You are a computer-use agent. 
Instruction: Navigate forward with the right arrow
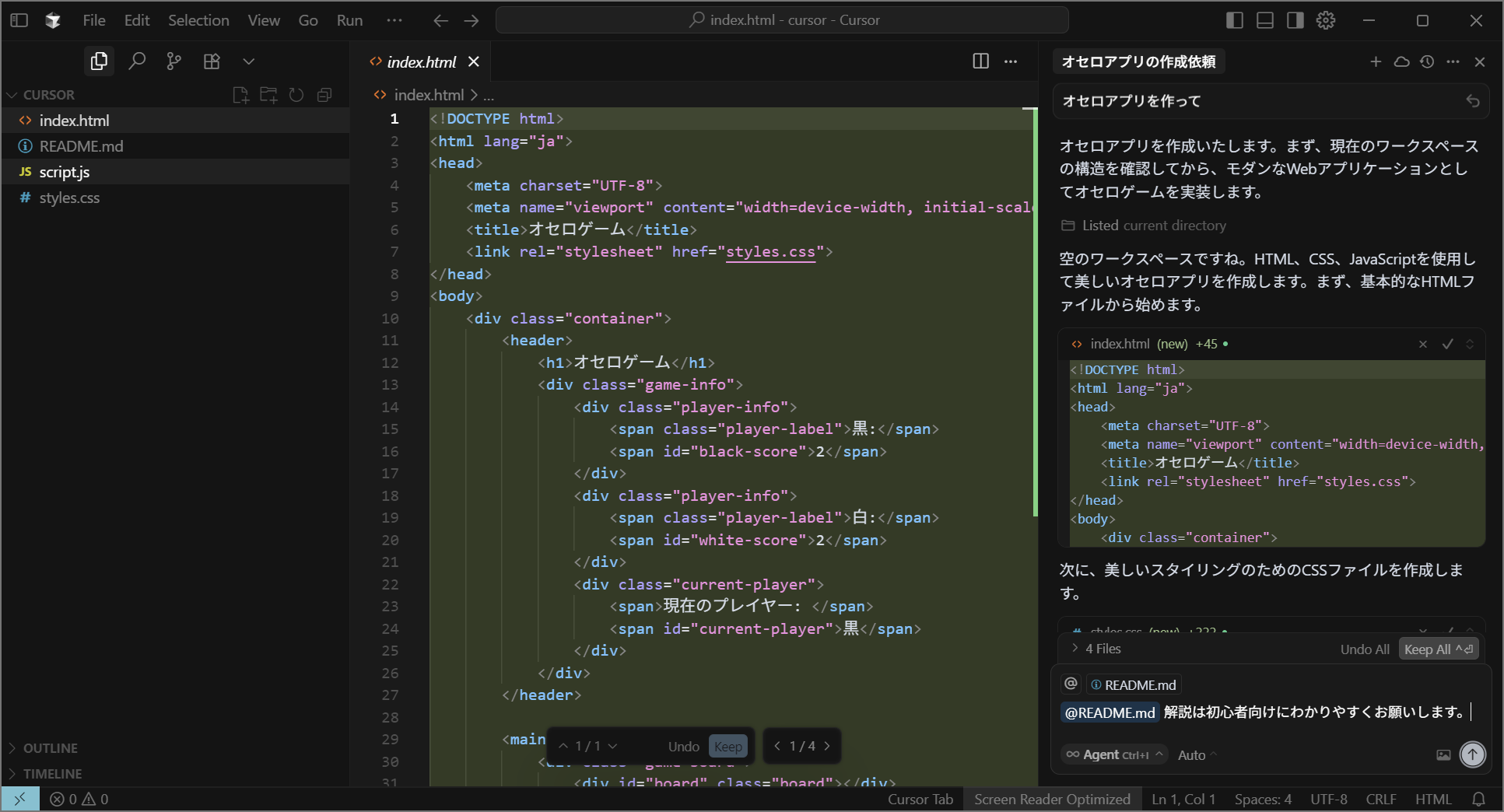472,20
